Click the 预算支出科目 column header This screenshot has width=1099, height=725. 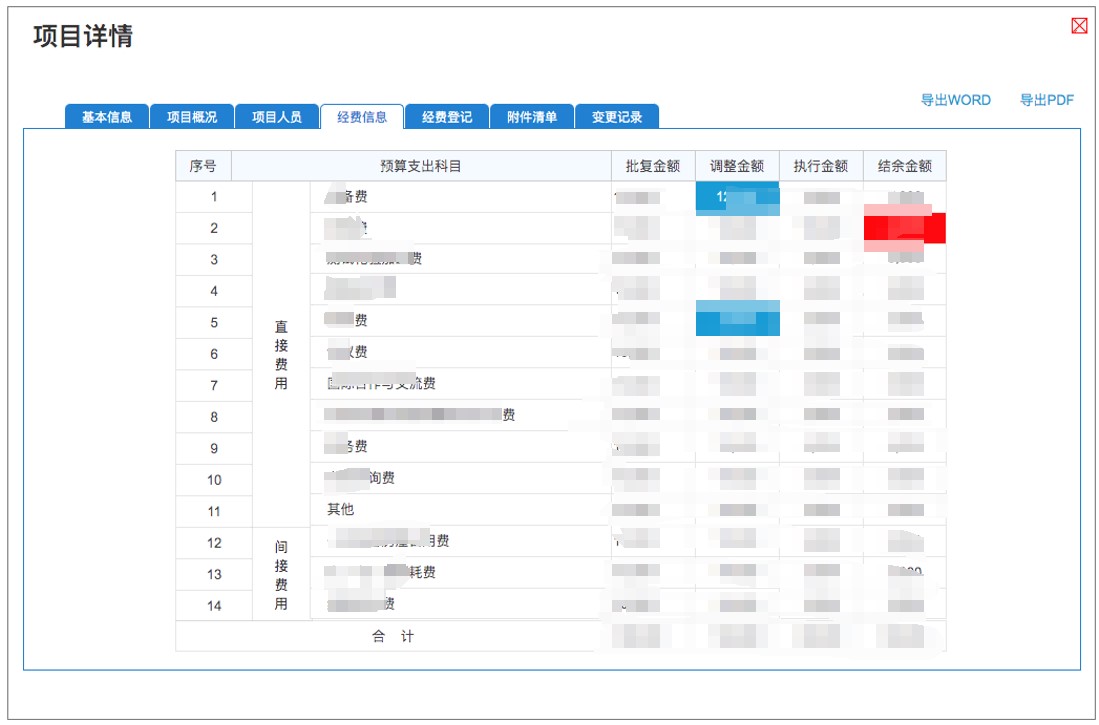(421, 166)
